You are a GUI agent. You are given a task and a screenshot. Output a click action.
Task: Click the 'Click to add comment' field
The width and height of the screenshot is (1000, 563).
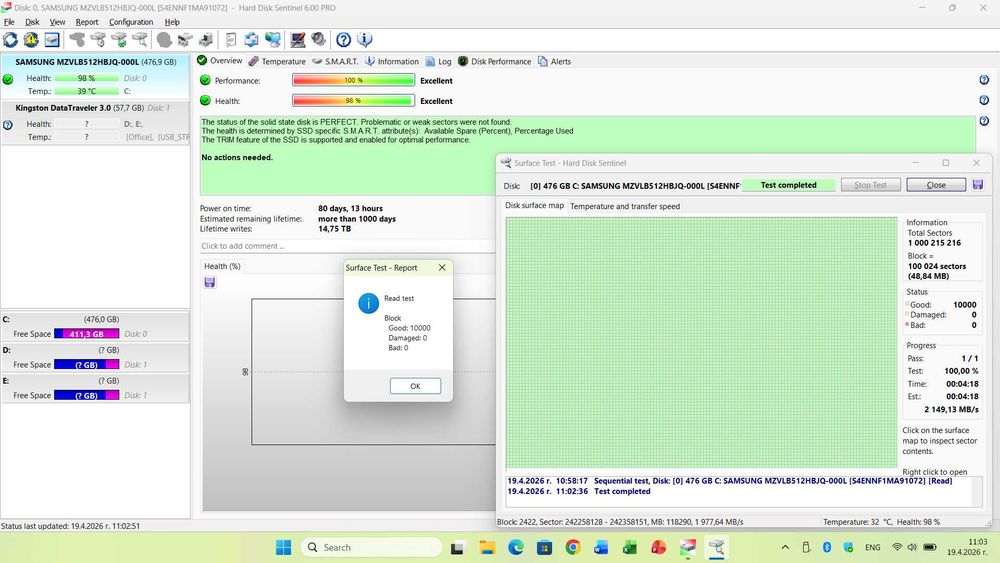pyautogui.click(x=347, y=246)
